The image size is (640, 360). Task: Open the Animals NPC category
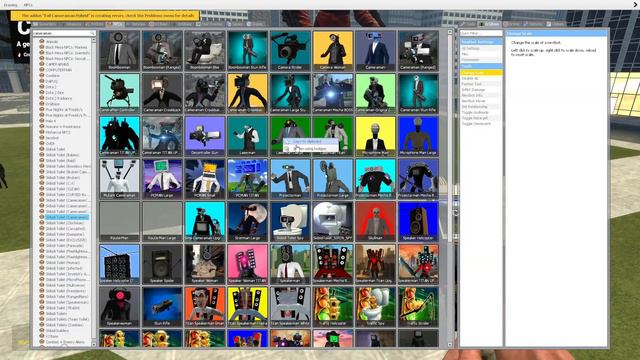pos(51,42)
